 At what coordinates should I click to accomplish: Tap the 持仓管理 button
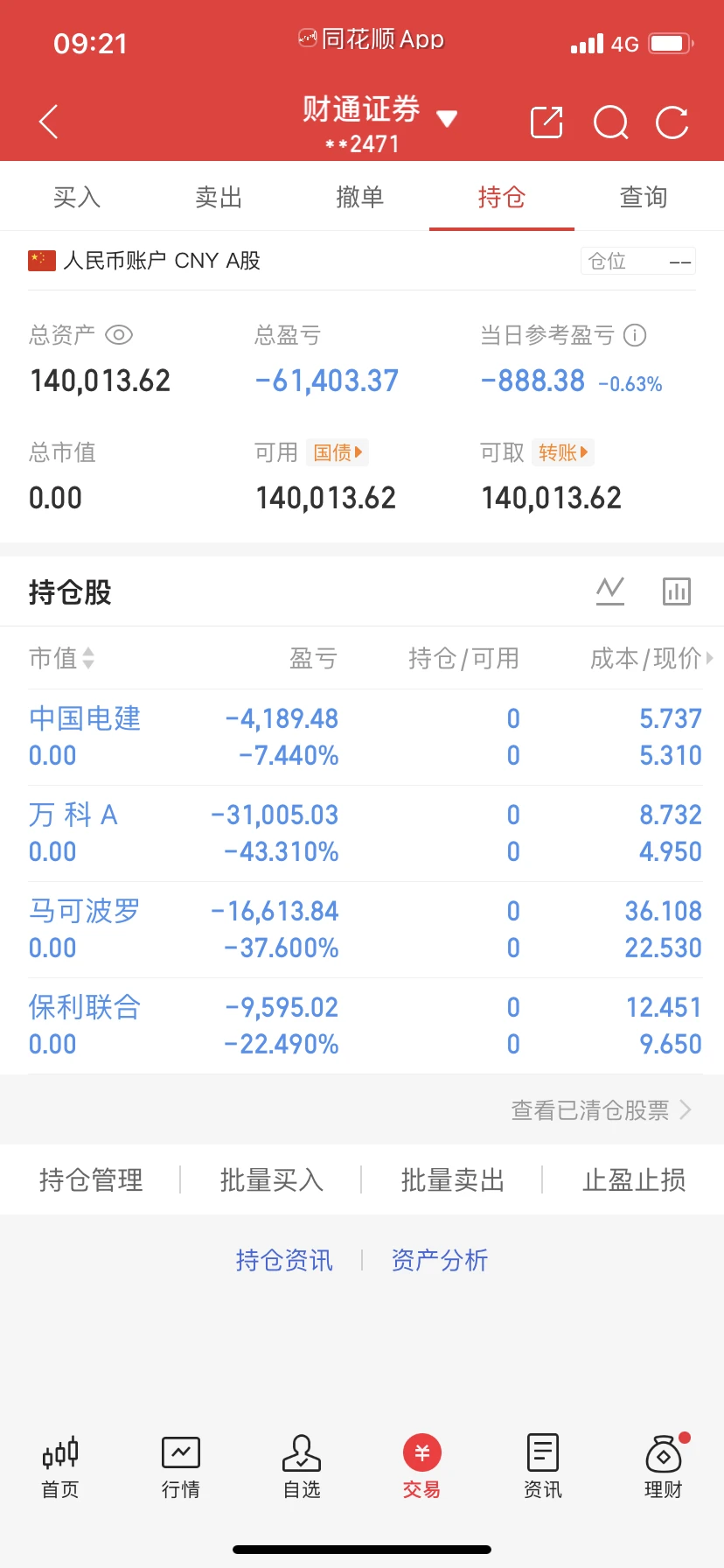pos(91,1179)
